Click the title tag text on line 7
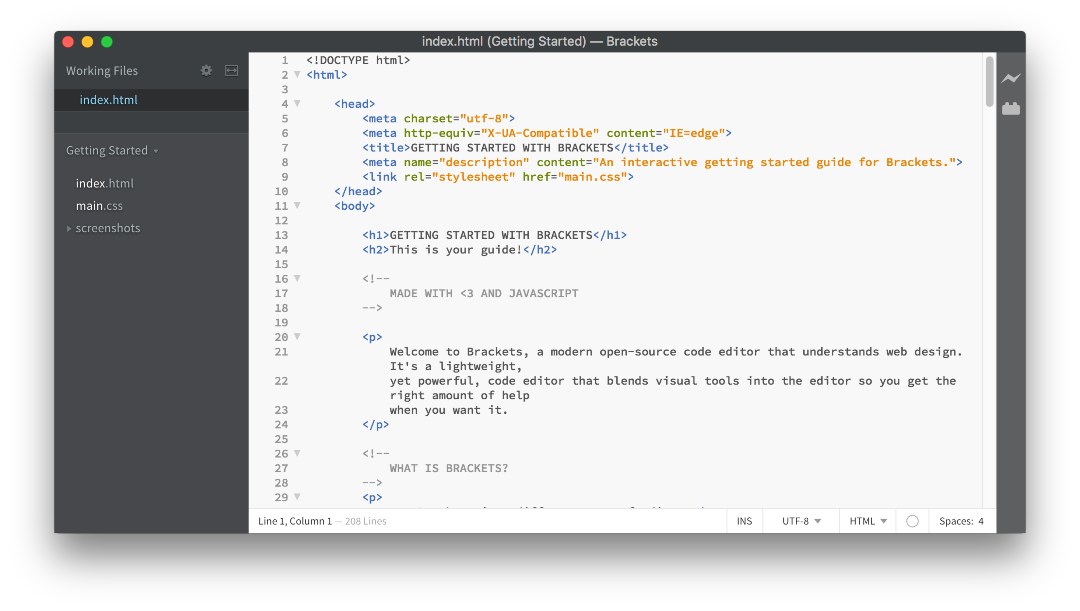The image size is (1080, 611). pos(512,147)
